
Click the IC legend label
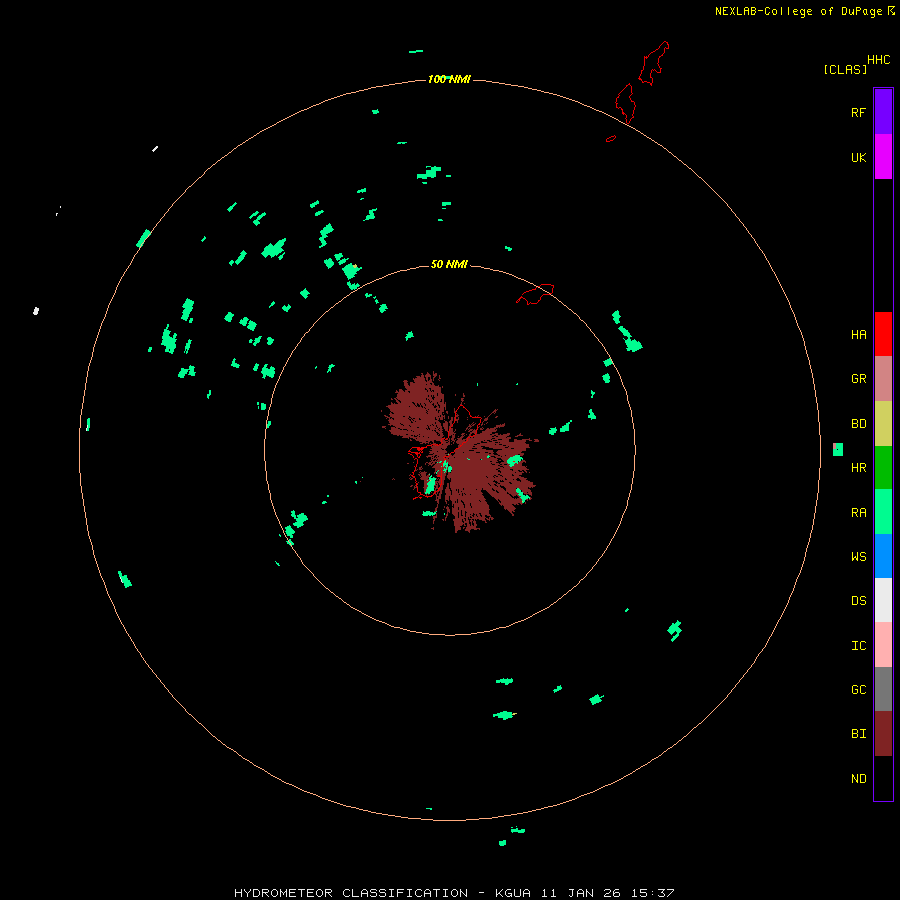pyautogui.click(x=858, y=646)
